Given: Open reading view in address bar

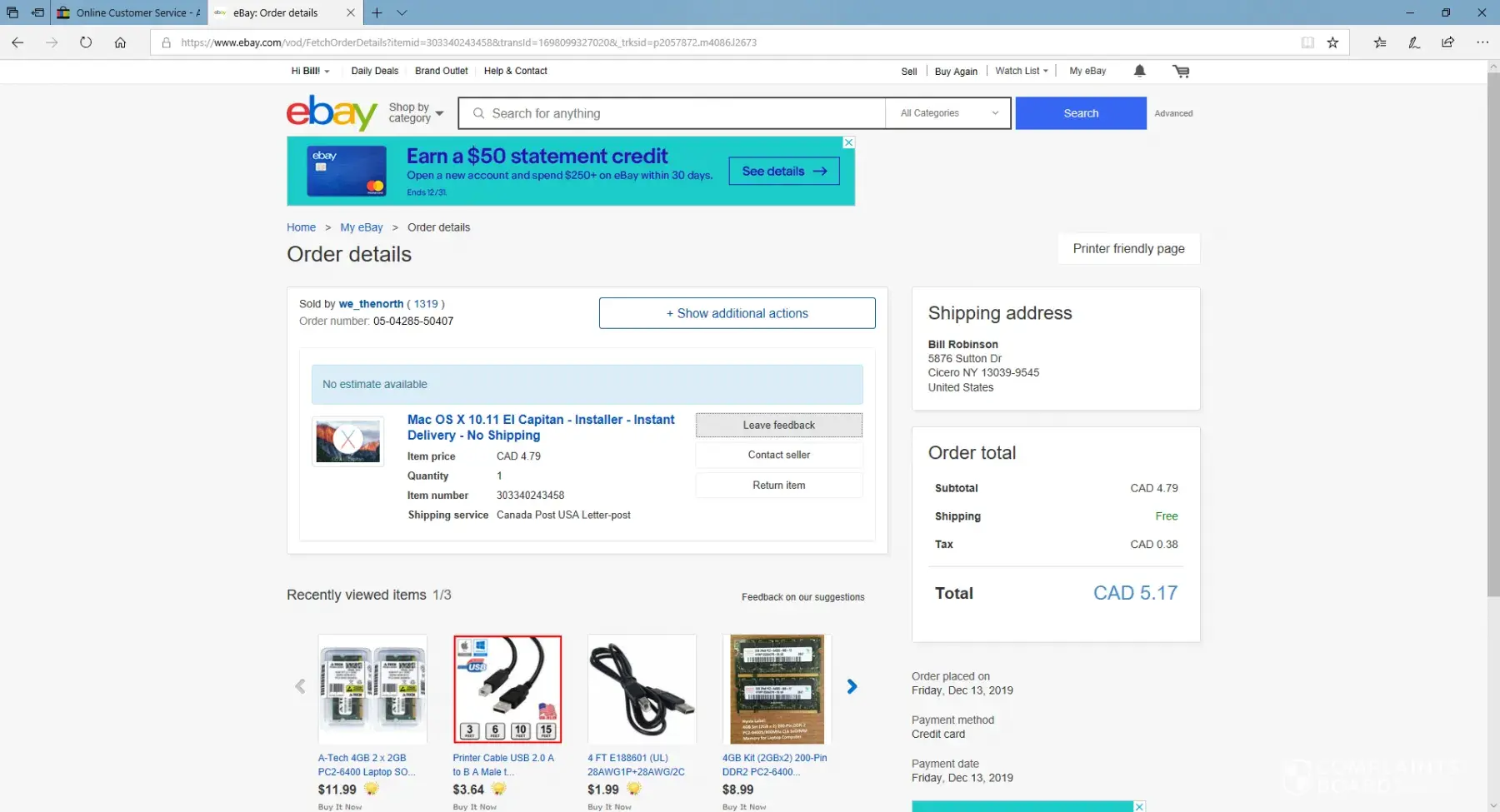Looking at the screenshot, I should coord(1307,42).
